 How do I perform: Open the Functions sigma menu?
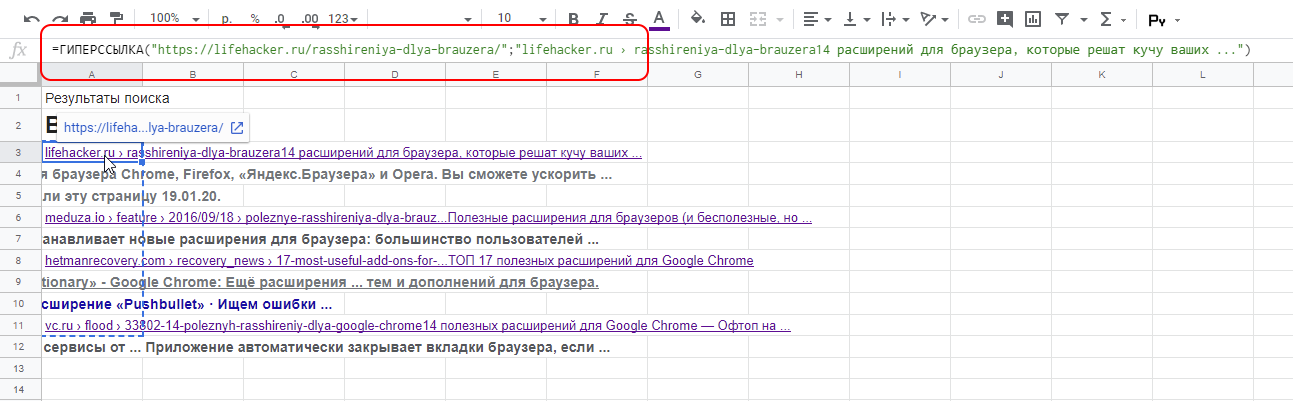(1112, 19)
